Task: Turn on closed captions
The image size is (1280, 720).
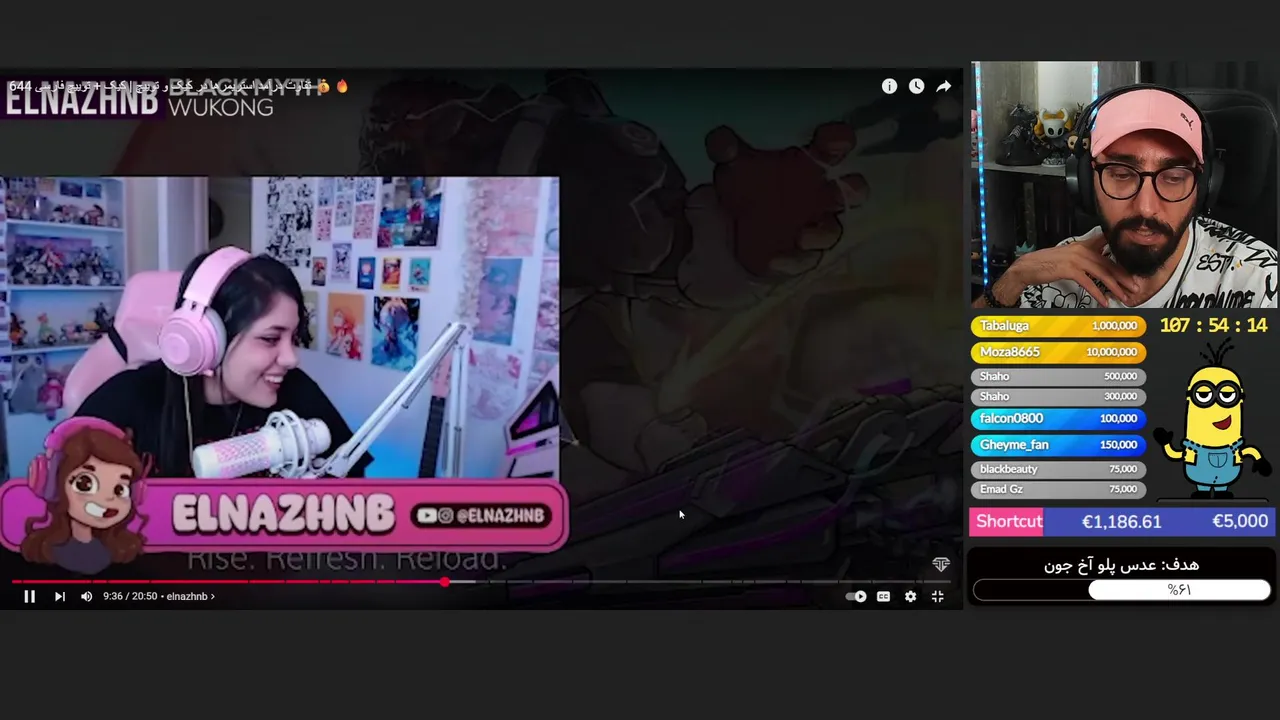Action: (883, 596)
